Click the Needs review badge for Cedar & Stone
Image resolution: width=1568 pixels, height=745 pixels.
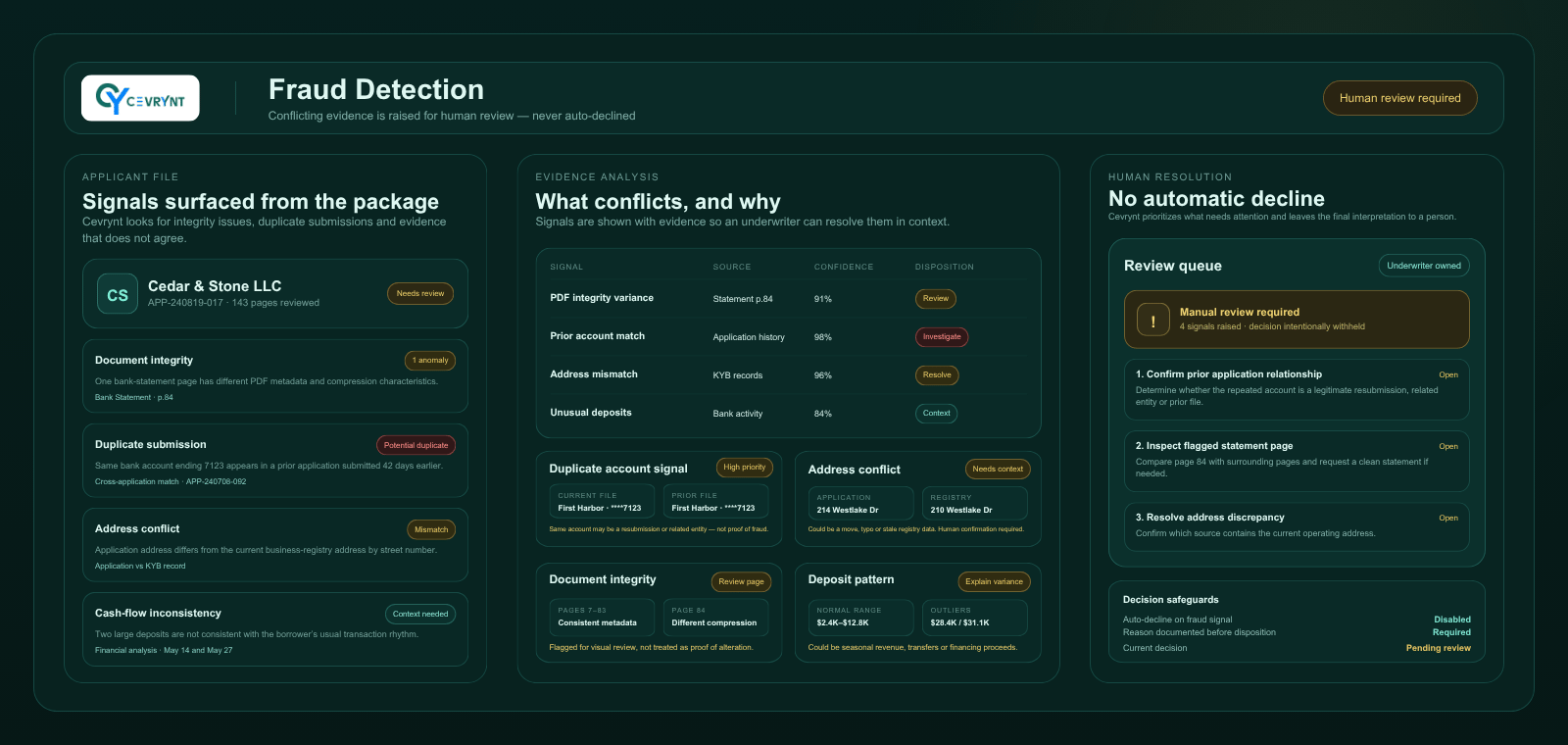420,293
